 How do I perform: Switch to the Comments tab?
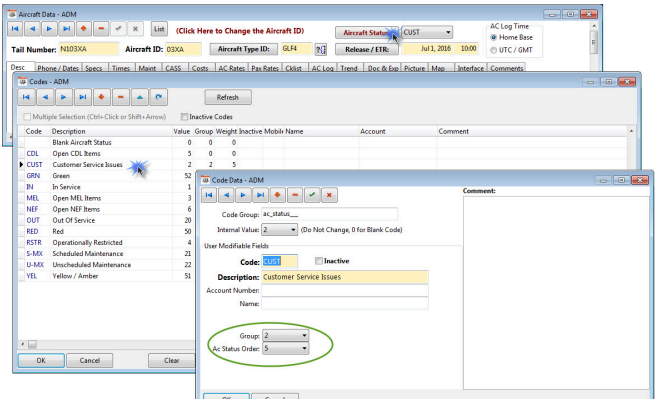pos(507,68)
